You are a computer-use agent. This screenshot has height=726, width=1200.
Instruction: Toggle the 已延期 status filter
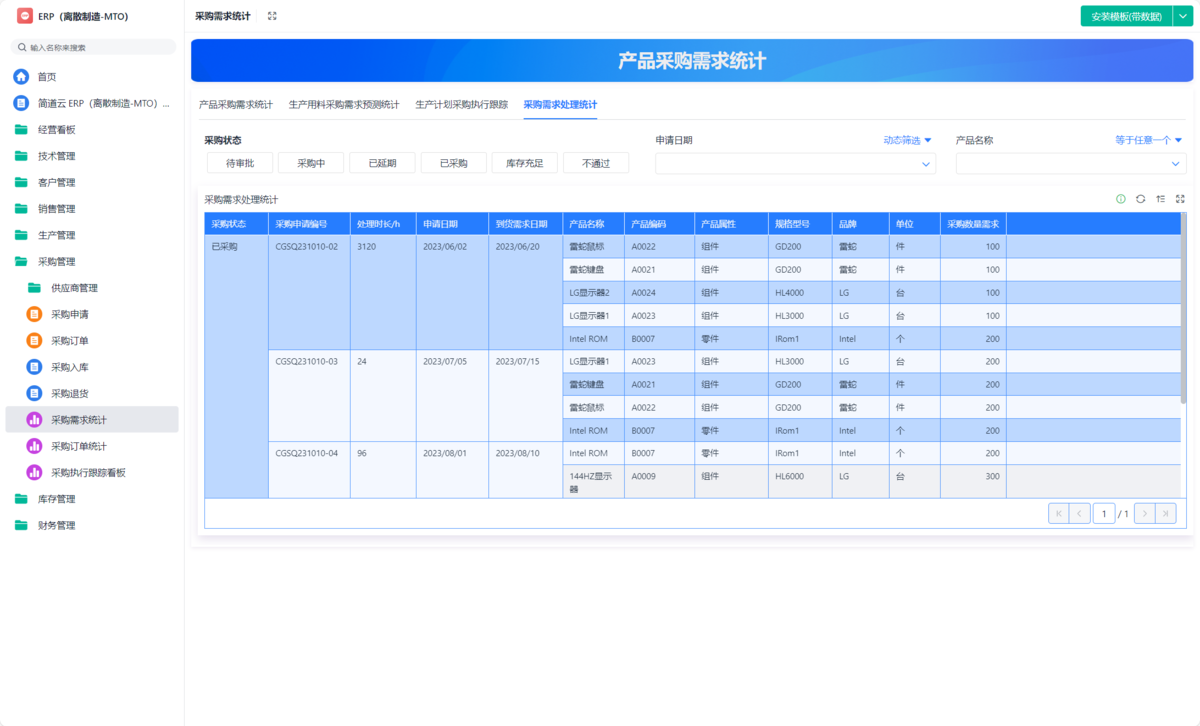[x=382, y=163]
